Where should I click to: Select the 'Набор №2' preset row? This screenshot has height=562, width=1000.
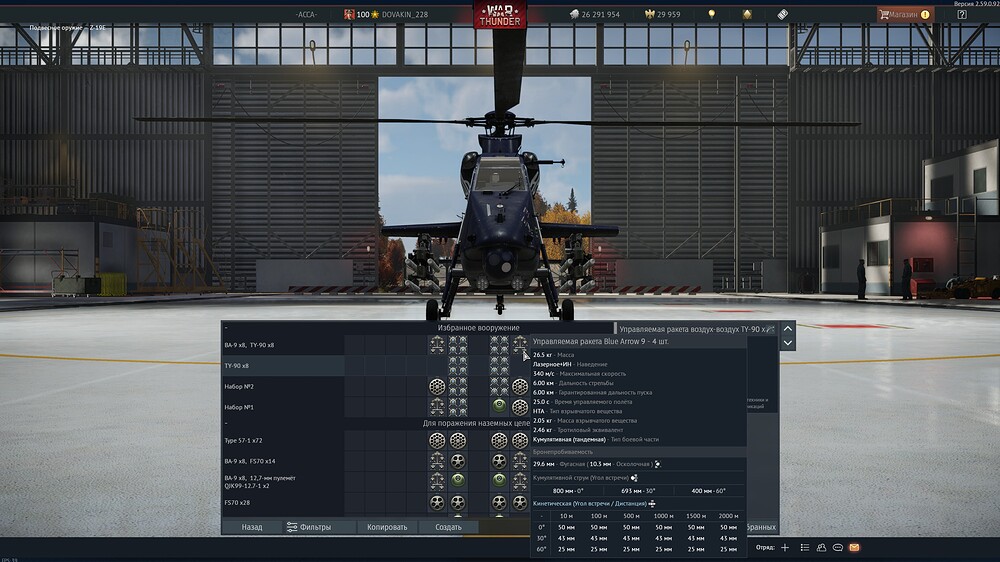pyautogui.click(x=283, y=387)
